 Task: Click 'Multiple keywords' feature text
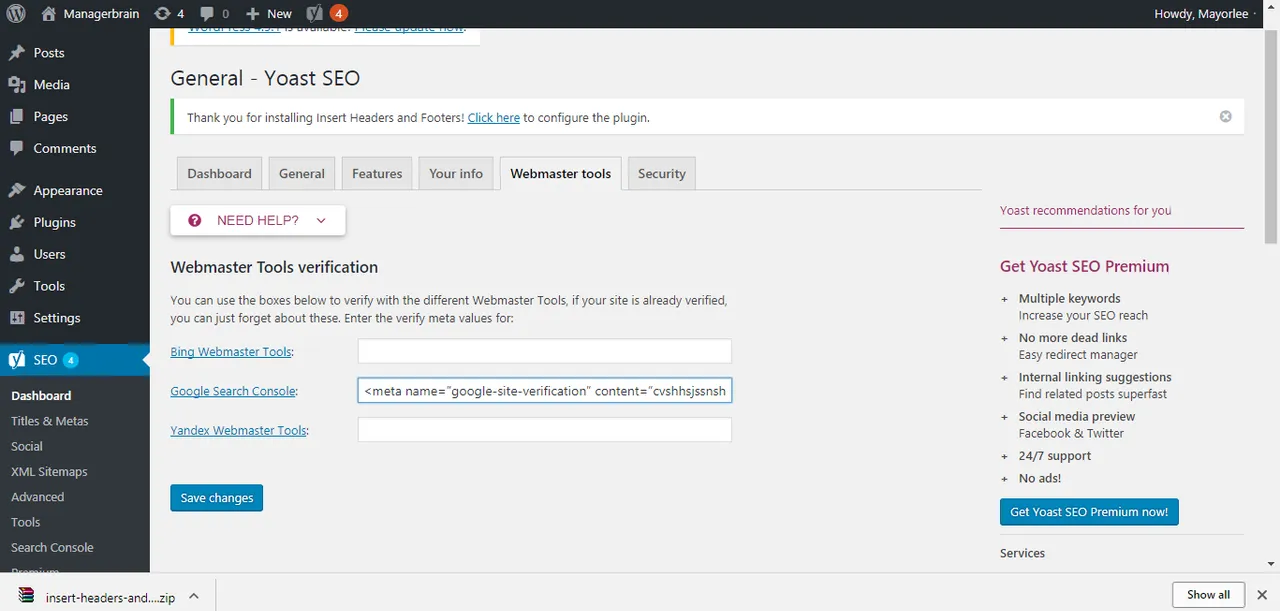click(1069, 299)
